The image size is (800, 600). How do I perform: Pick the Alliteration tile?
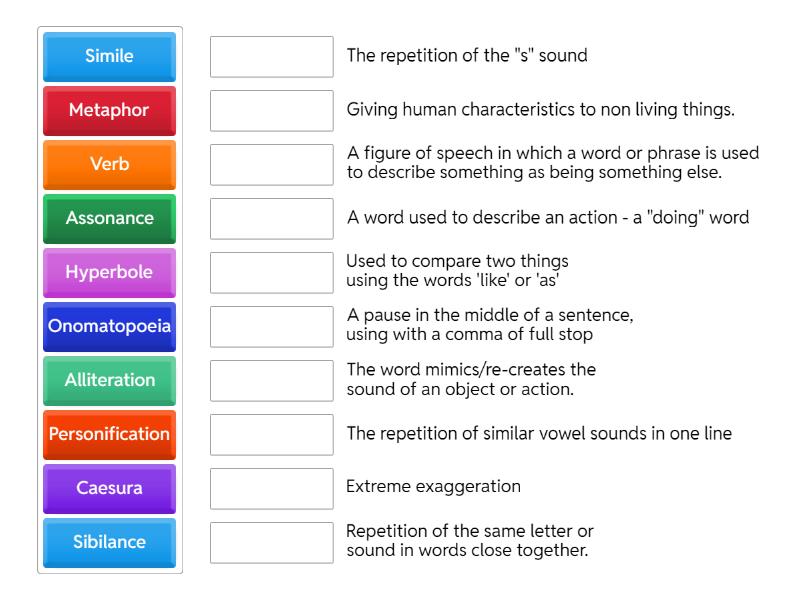click(110, 380)
